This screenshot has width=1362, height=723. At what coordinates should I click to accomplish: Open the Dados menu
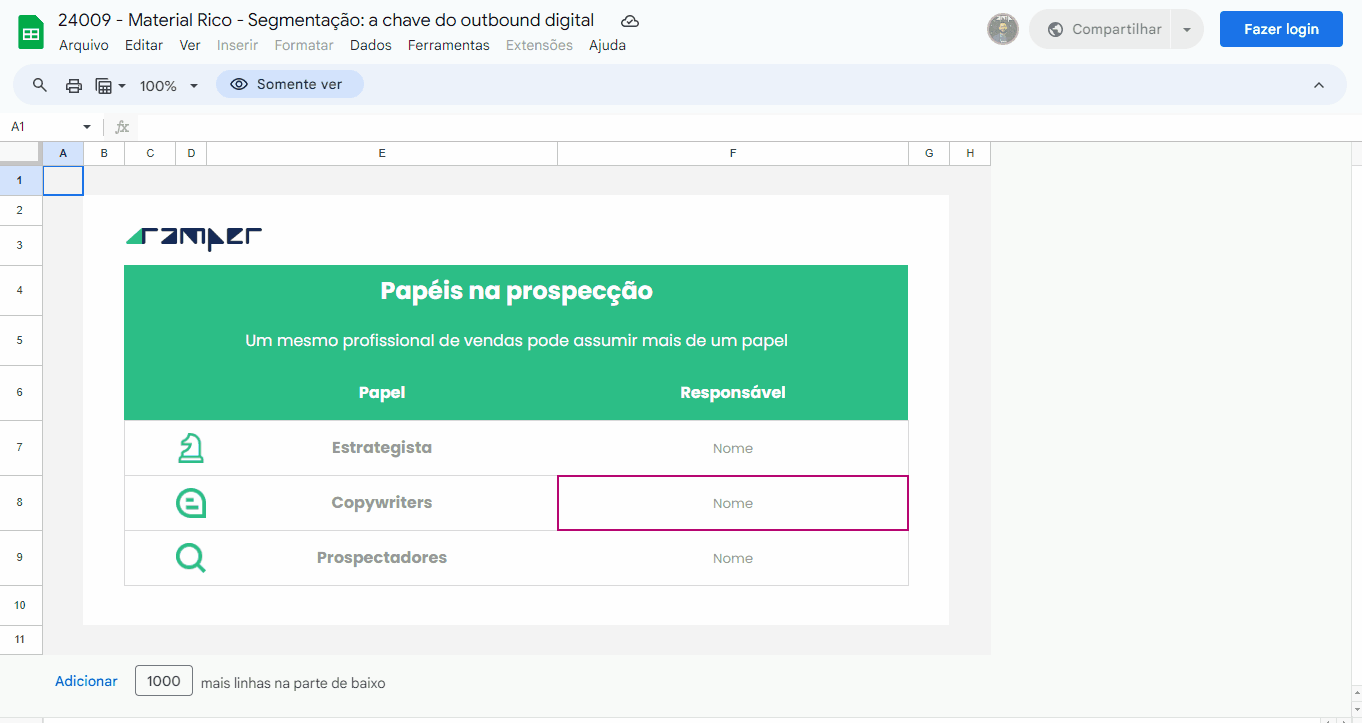[371, 45]
